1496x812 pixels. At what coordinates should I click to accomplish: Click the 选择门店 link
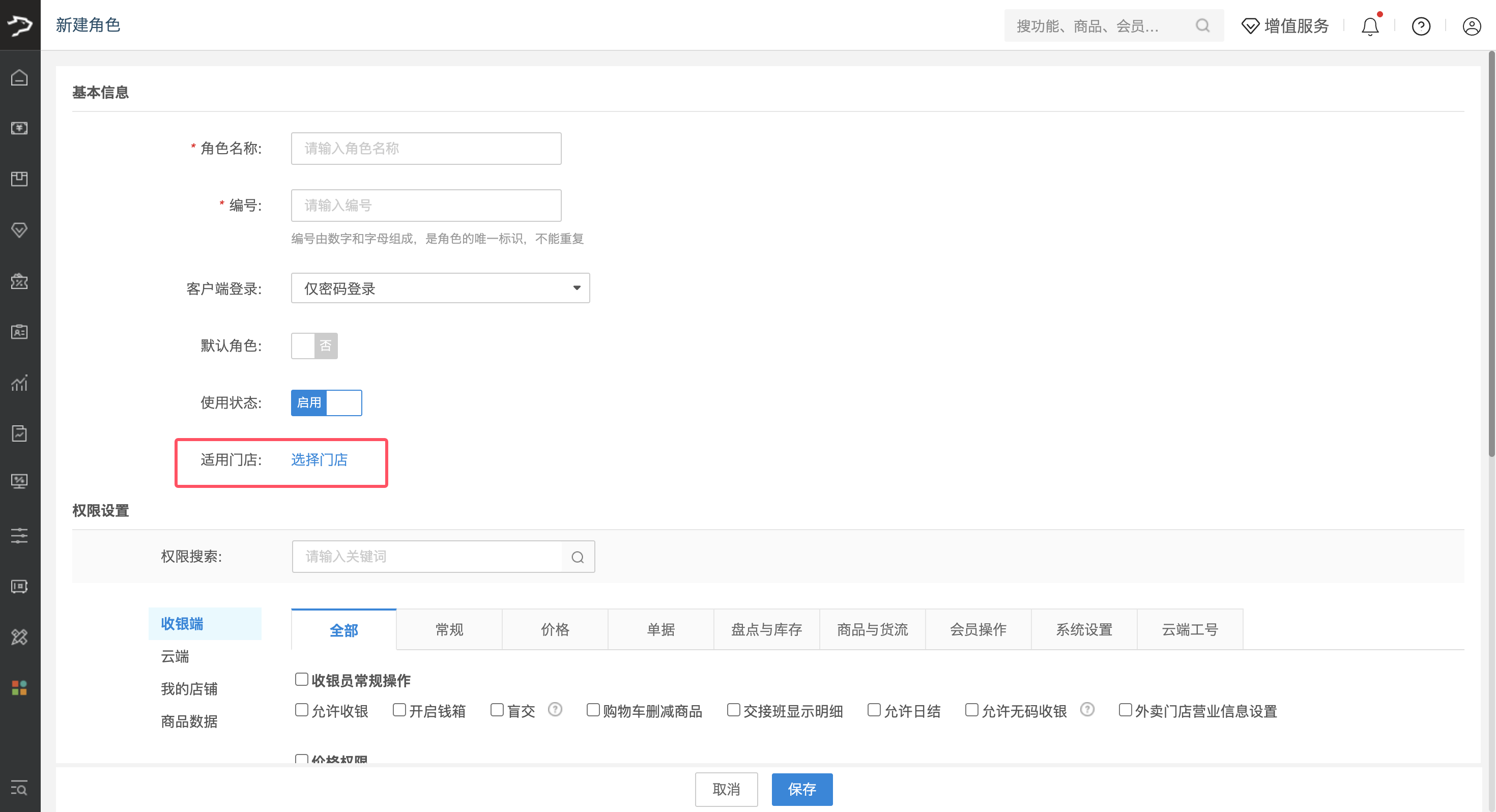click(x=319, y=460)
